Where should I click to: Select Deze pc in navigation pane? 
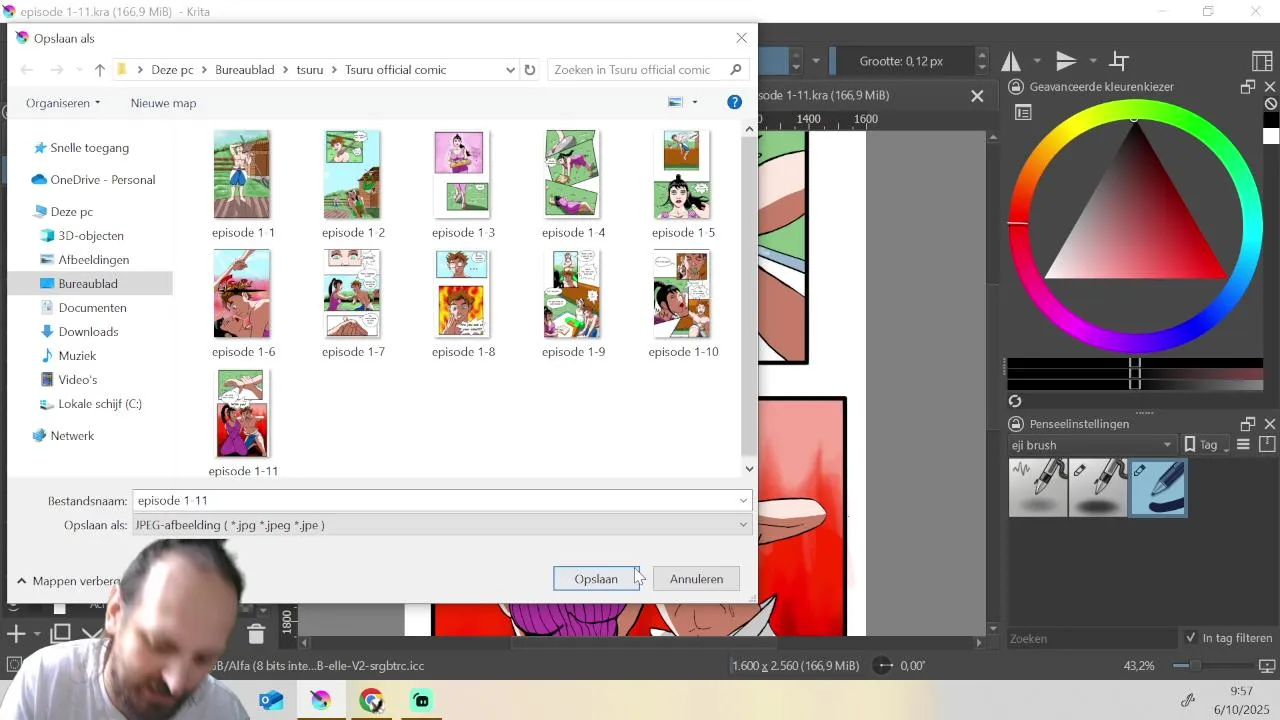click(x=71, y=212)
